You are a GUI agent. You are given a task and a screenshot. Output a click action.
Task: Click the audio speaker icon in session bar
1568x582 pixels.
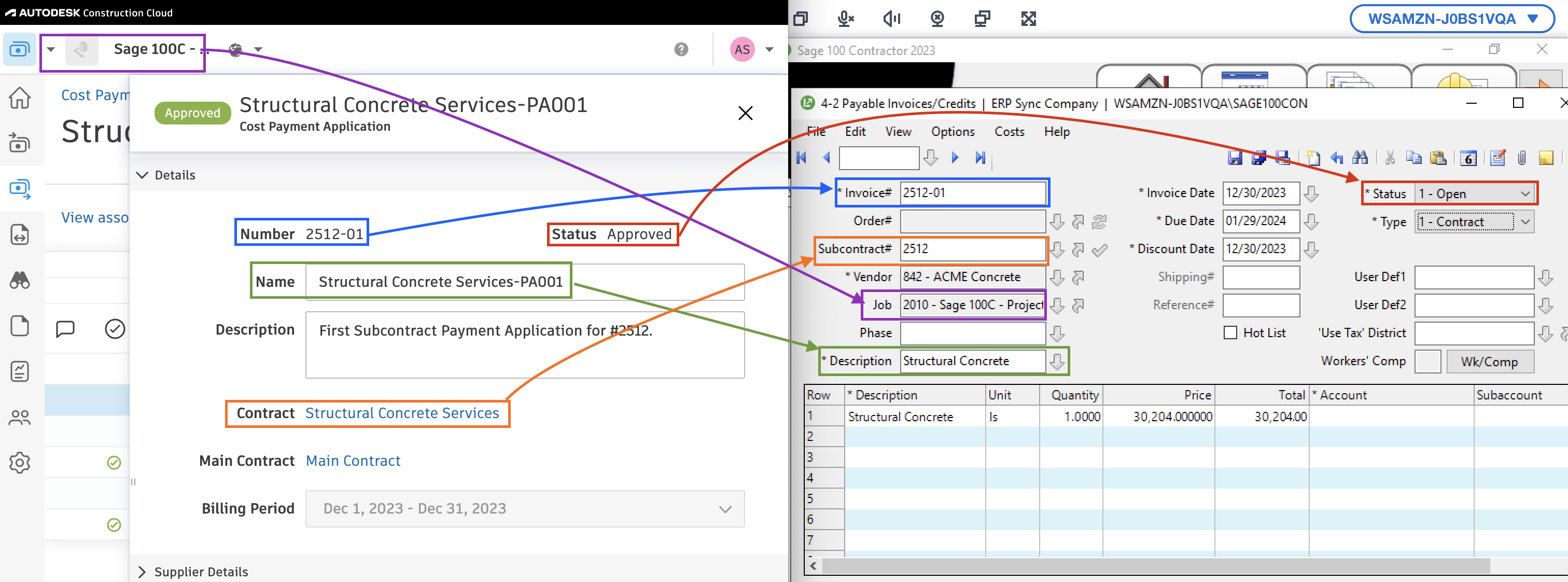tap(892, 18)
